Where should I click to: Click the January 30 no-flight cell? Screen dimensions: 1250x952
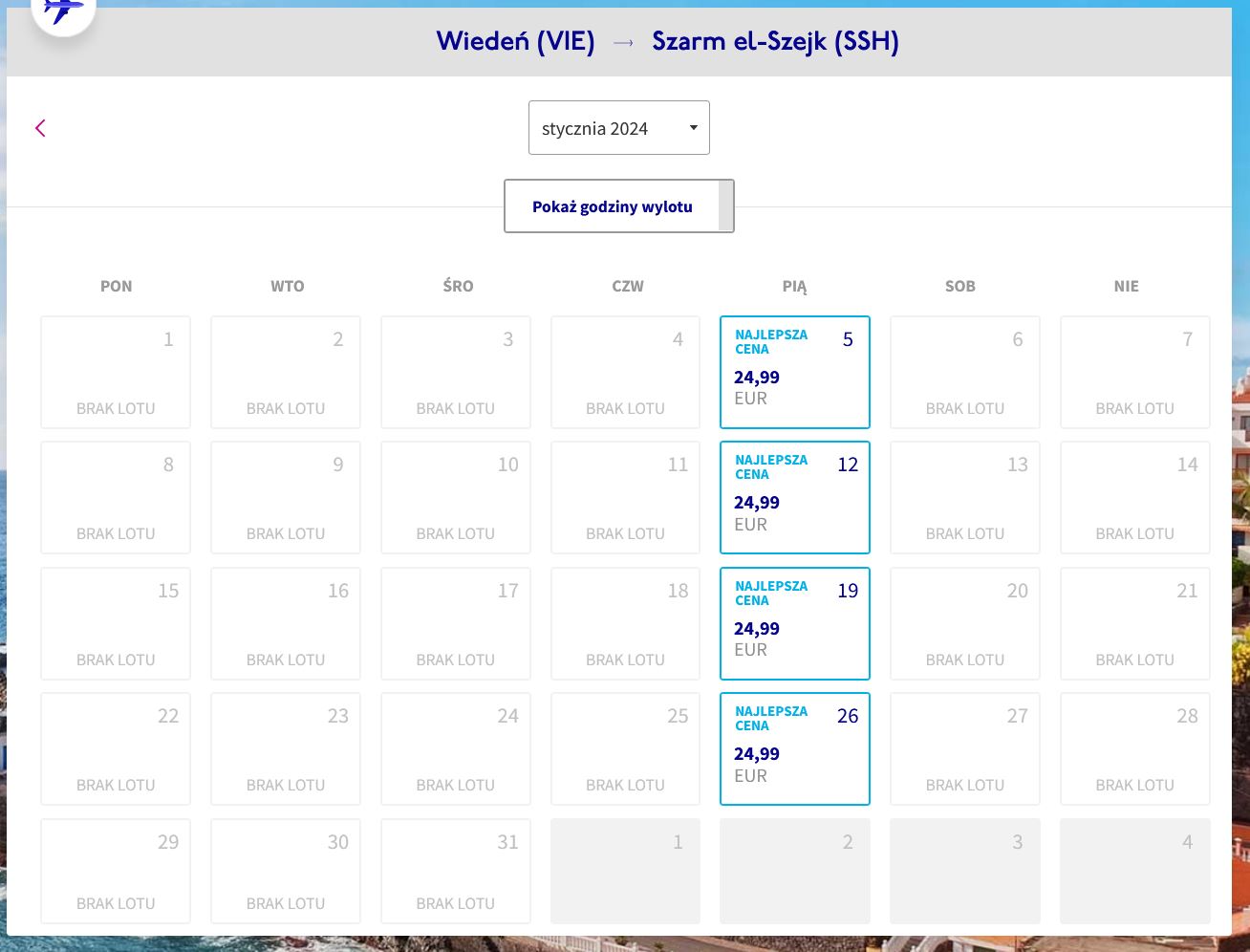(286, 871)
